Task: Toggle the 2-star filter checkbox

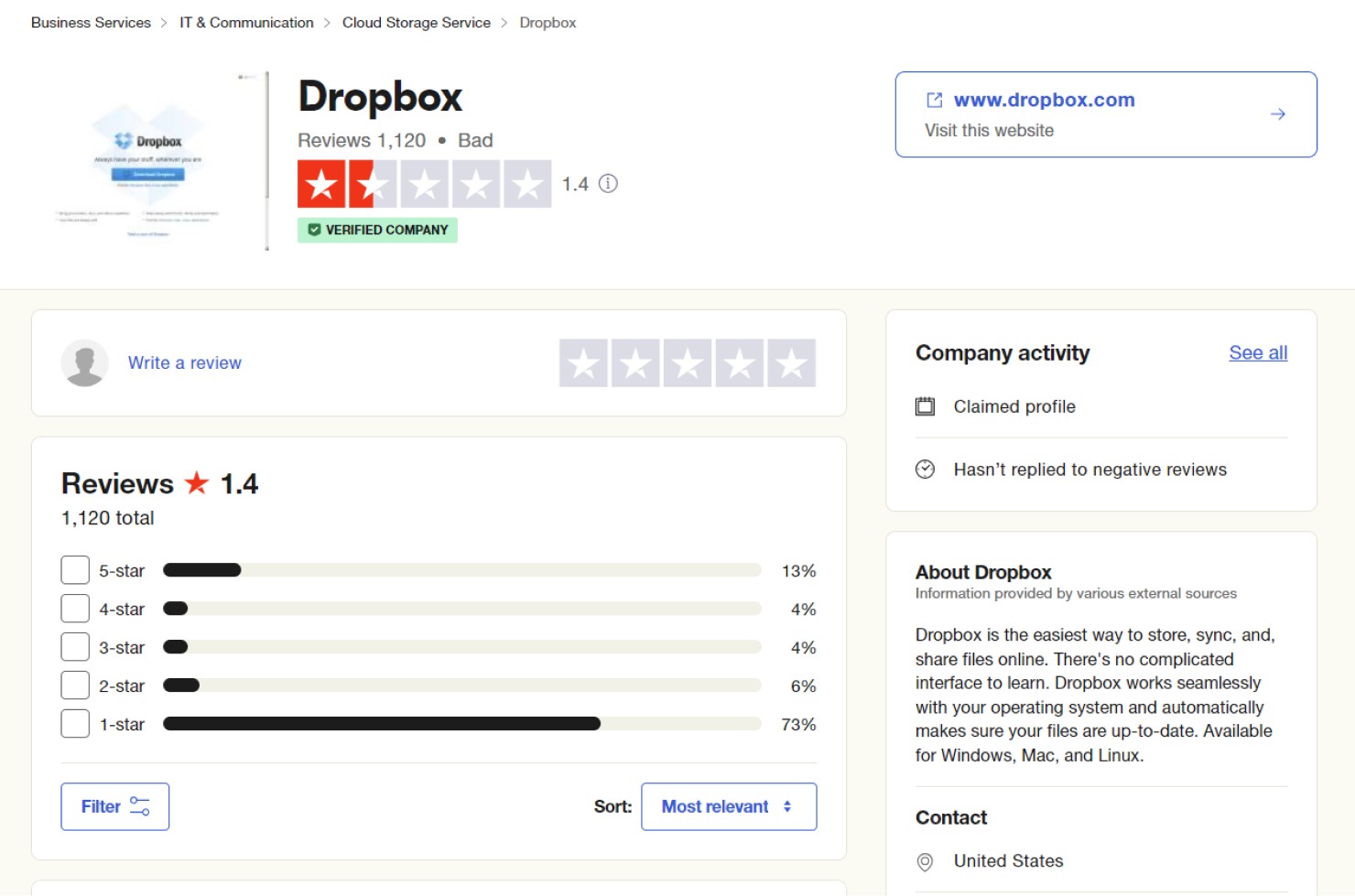Action: (x=75, y=685)
